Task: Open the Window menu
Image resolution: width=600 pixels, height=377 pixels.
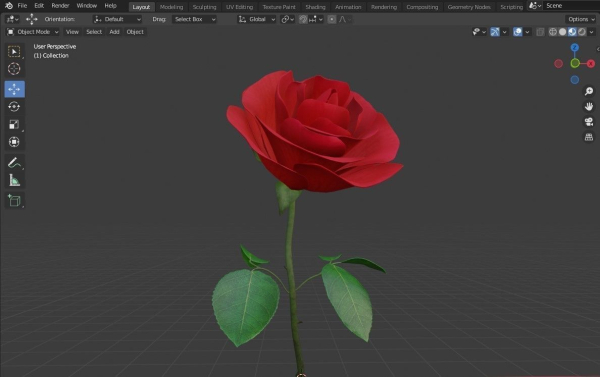Action: point(86,6)
